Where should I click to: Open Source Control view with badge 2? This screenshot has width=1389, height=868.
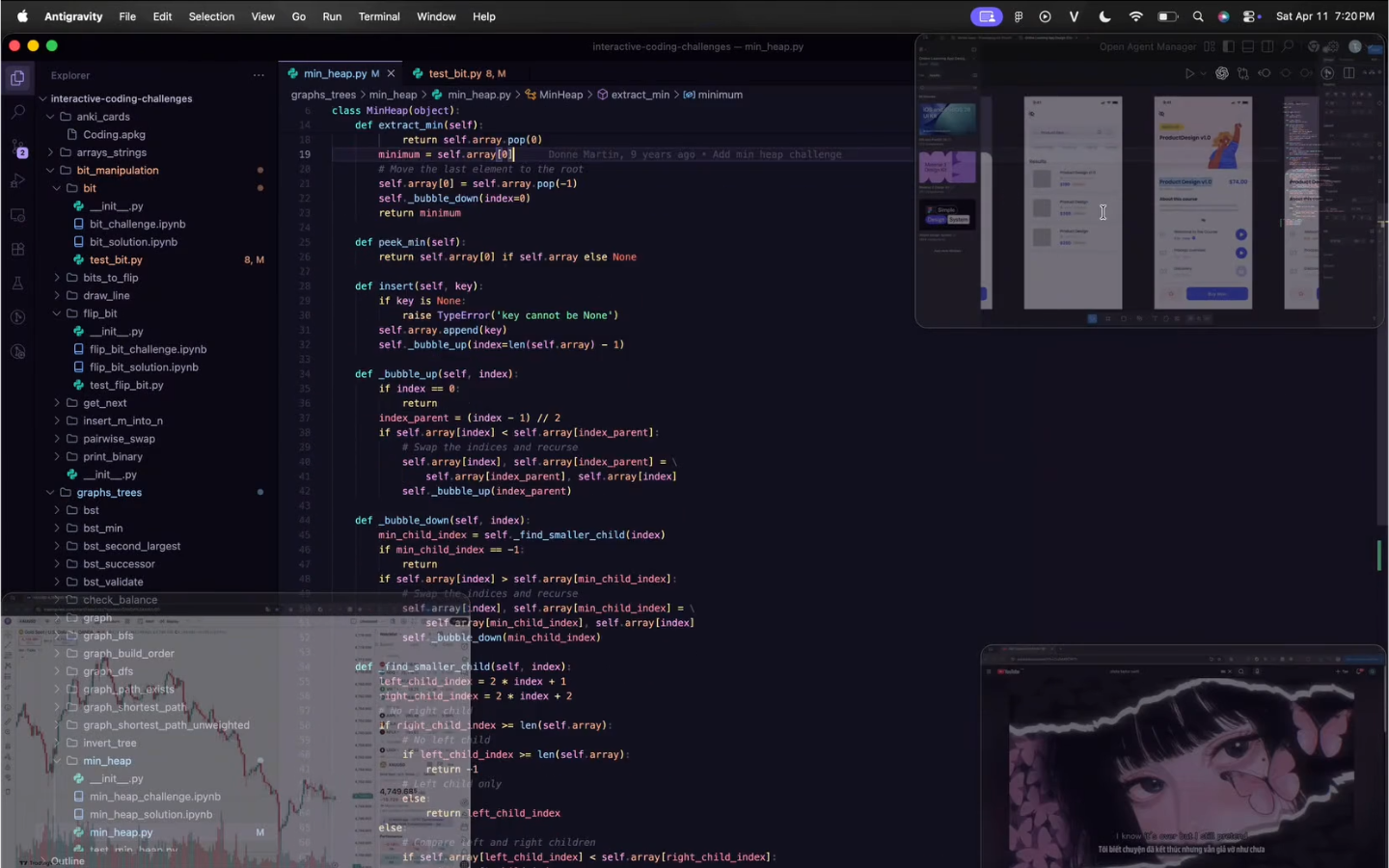pos(17,148)
